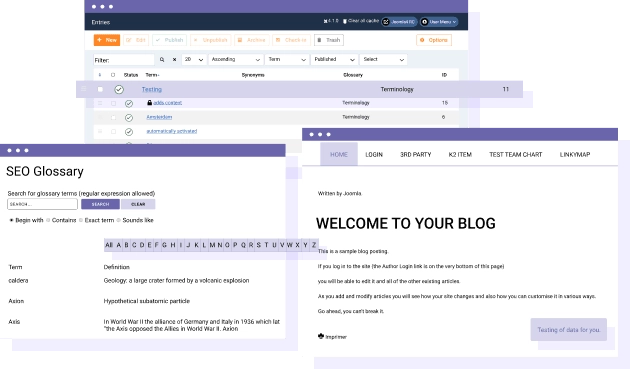The height and width of the screenshot is (369, 630).
Task: Open the Testing term link
Action: (x=151, y=89)
